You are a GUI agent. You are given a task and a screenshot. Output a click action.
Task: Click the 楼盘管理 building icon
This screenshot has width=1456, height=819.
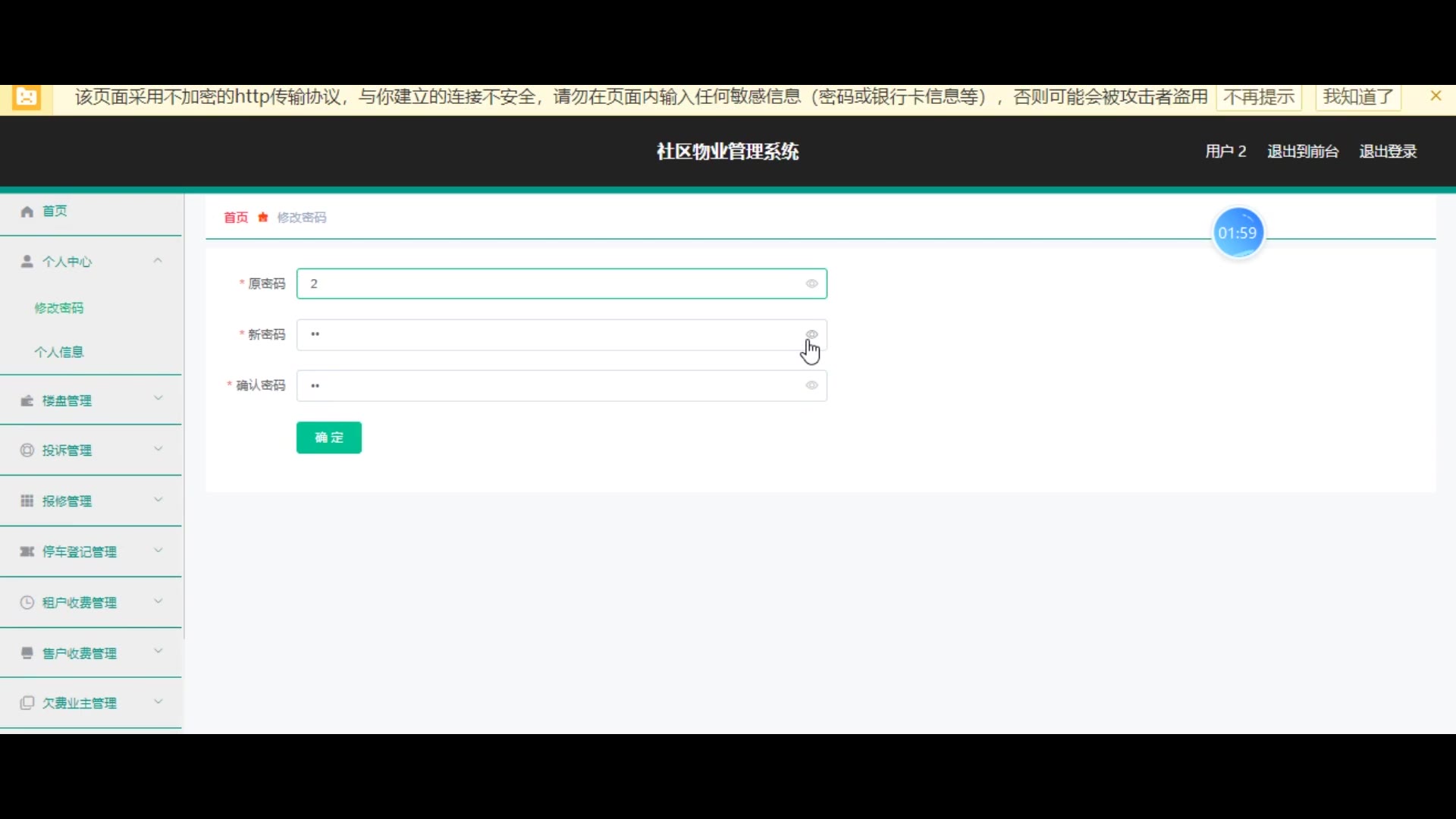pyautogui.click(x=27, y=400)
